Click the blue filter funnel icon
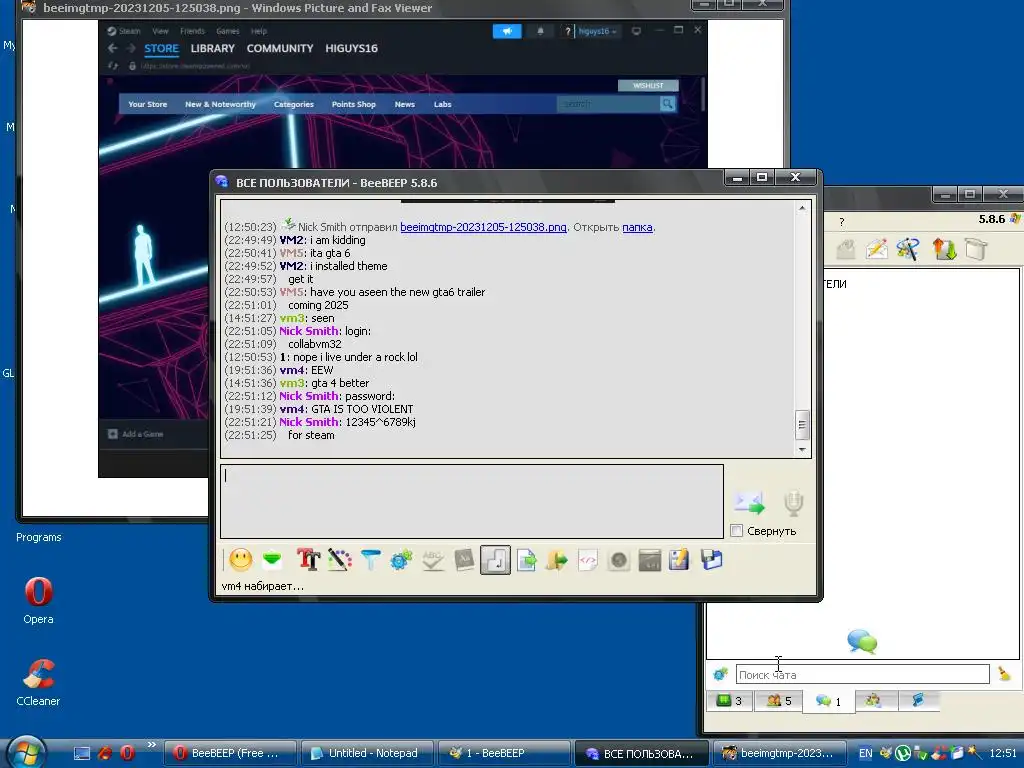Image resolution: width=1024 pixels, height=768 pixels. (x=370, y=560)
